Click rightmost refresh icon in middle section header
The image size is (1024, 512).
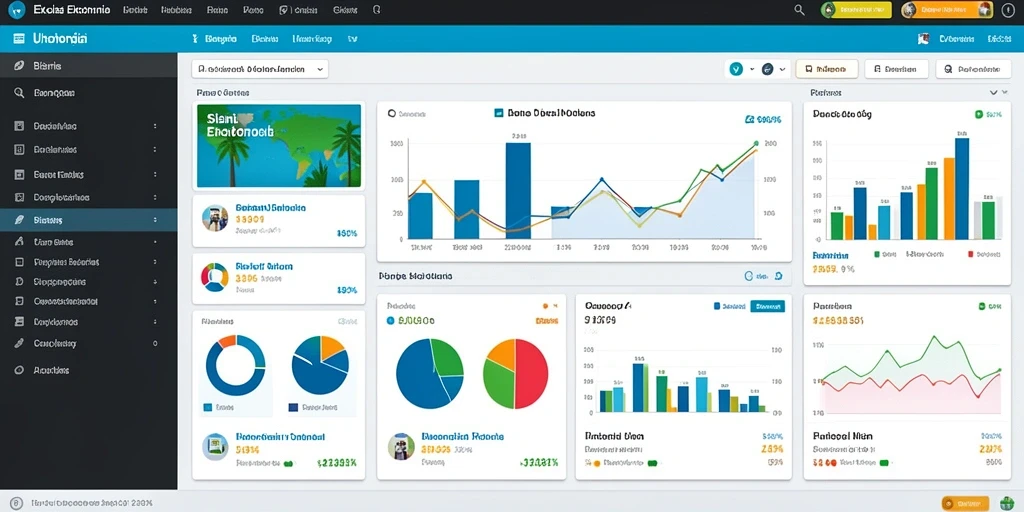pos(778,276)
